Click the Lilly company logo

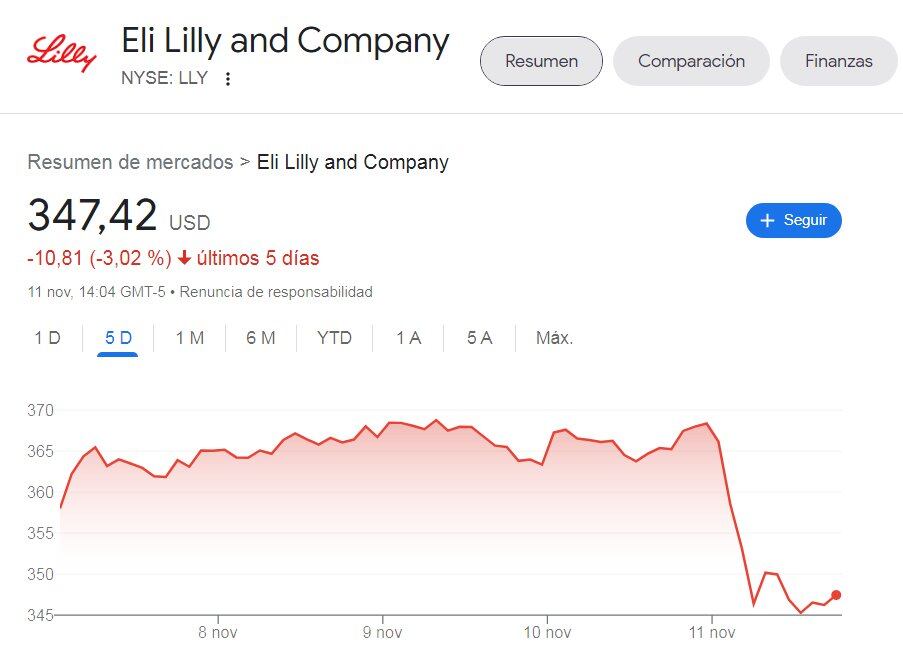62,53
